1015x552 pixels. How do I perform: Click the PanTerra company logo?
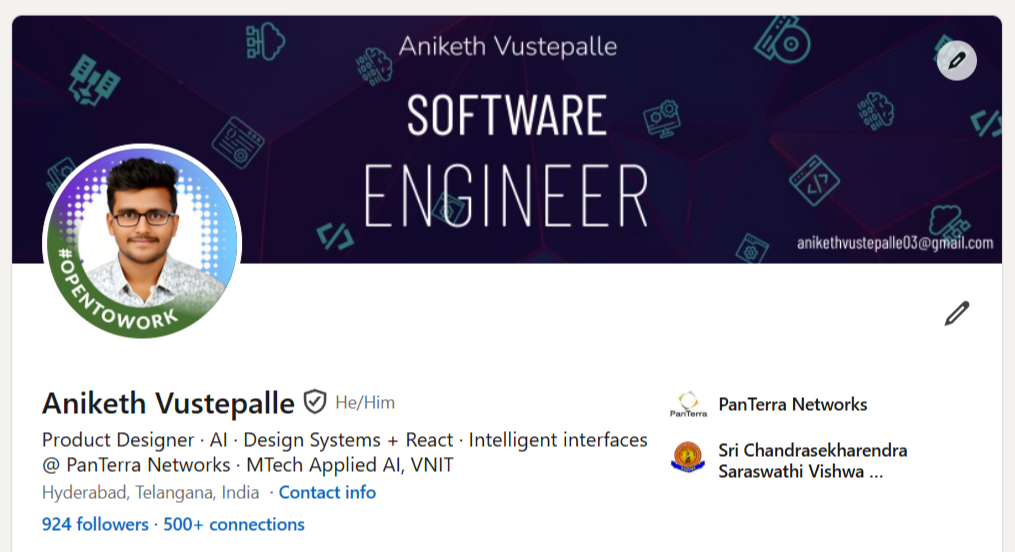tap(688, 404)
